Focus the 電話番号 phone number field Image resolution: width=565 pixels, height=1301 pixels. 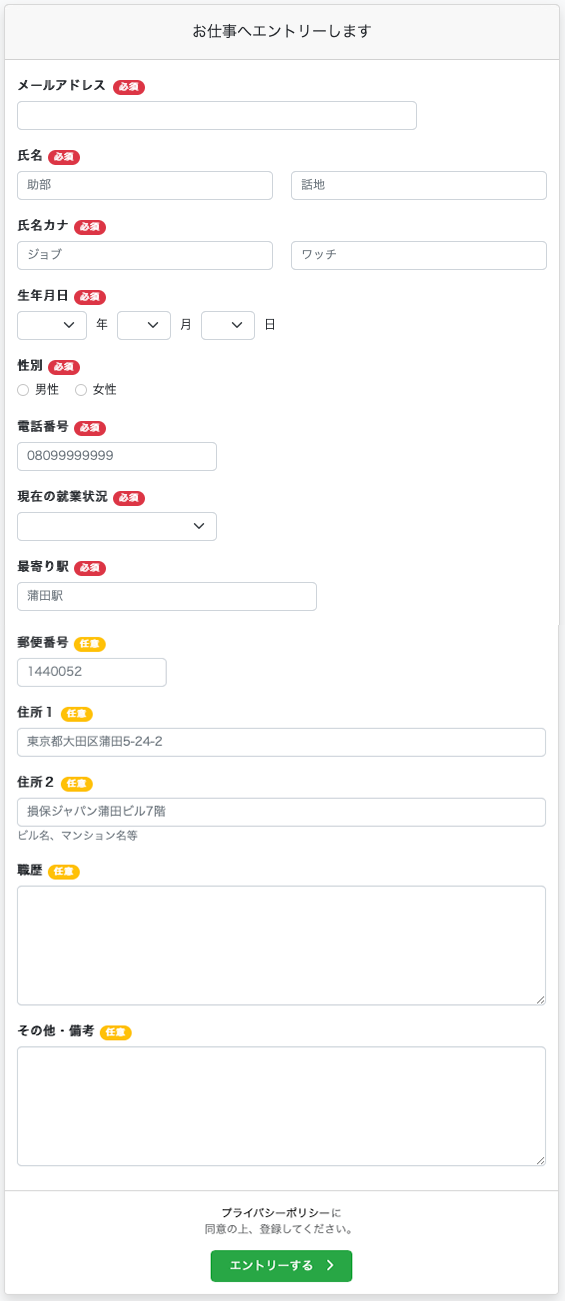[x=117, y=456]
